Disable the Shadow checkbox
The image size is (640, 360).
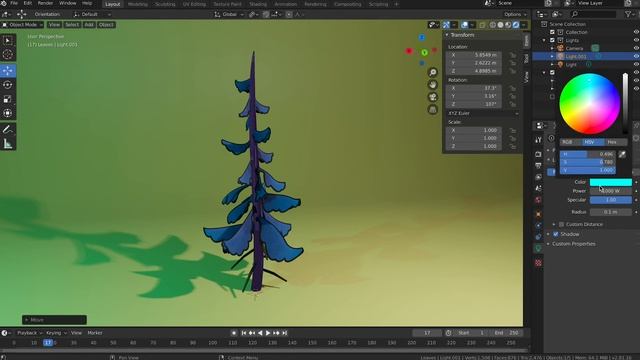(556, 234)
